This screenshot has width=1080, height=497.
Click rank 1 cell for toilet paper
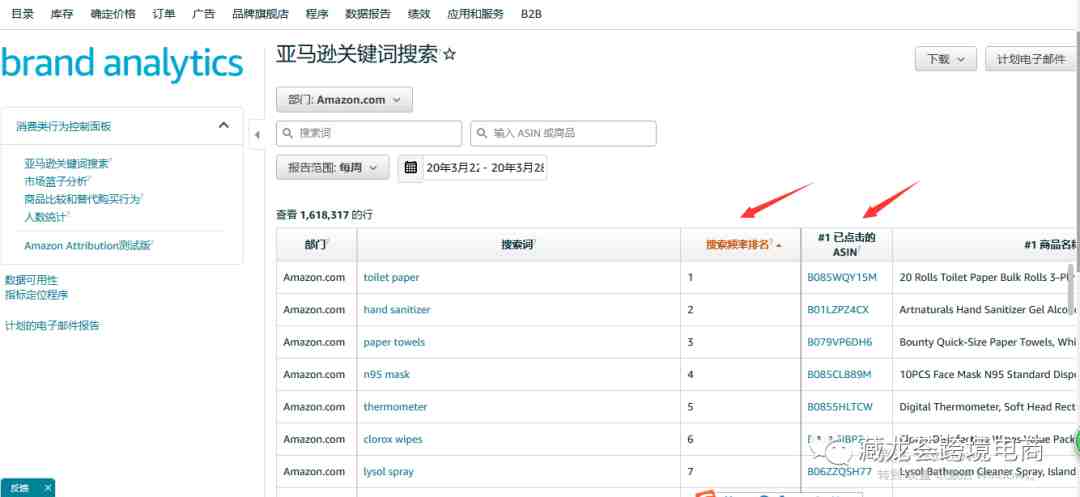(740, 277)
